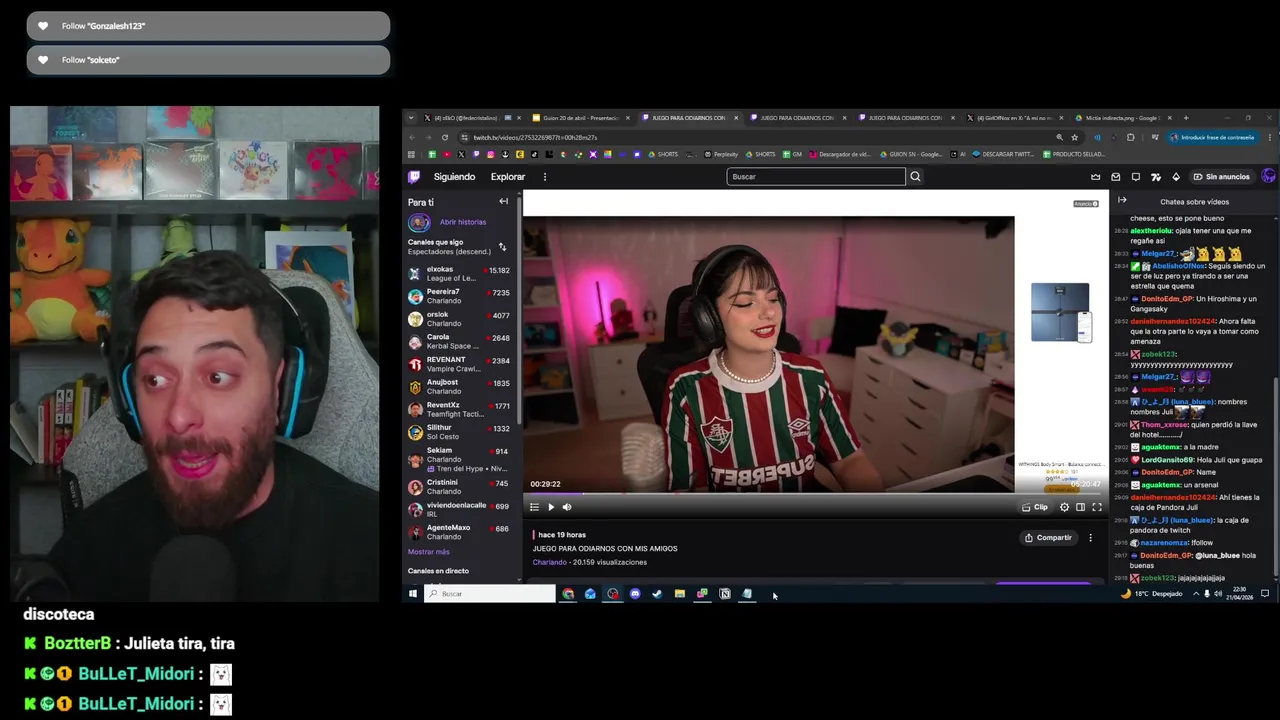Open File Explorer from the taskbar

680,594
